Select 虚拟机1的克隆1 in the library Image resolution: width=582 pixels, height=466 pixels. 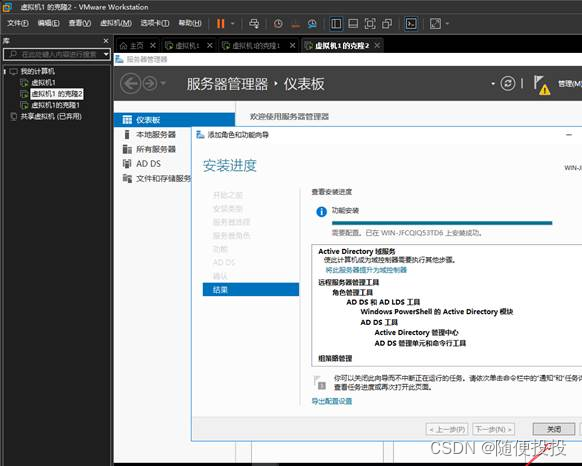point(55,105)
